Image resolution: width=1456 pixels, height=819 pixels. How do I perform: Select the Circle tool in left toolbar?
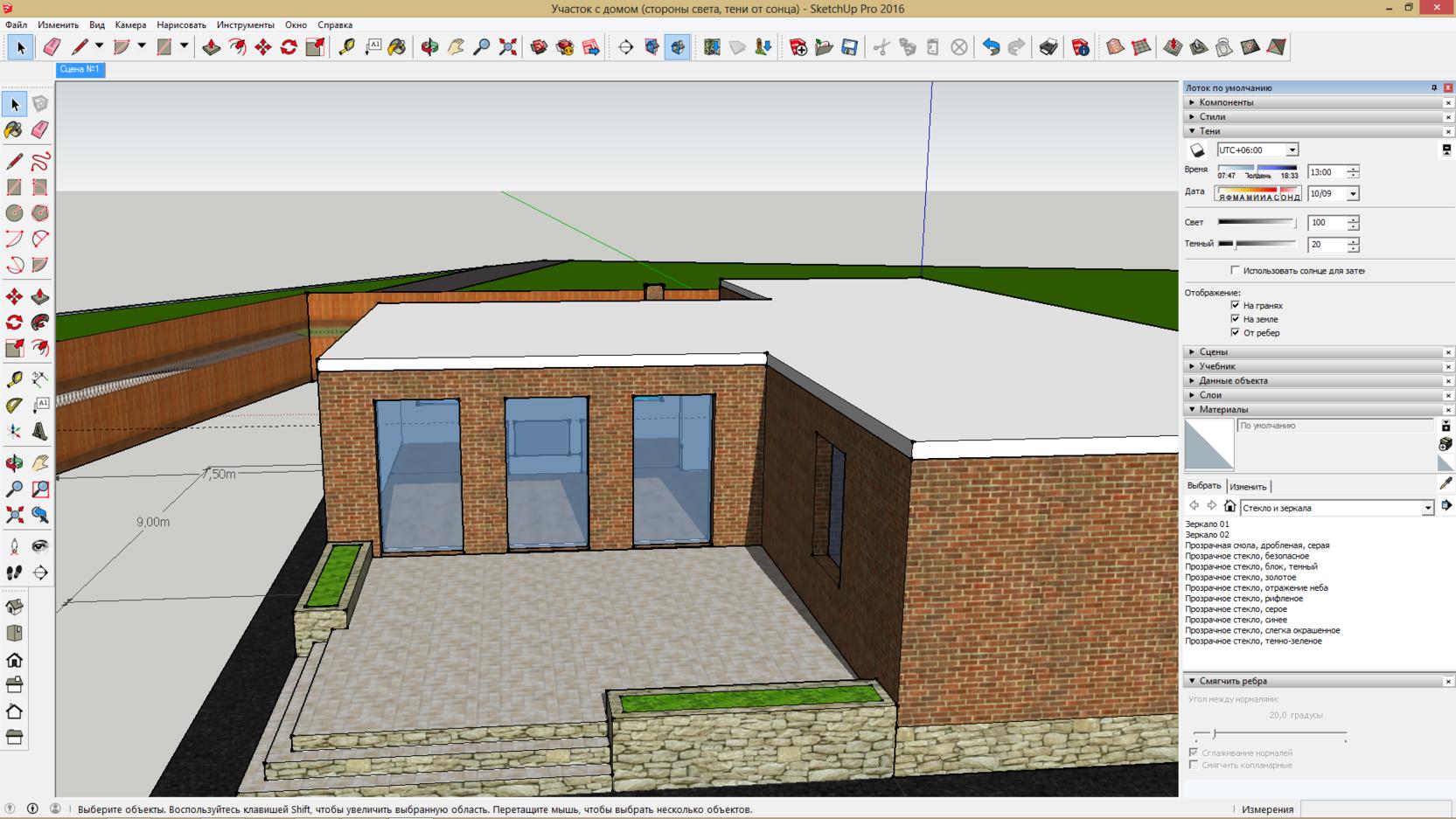[x=14, y=213]
